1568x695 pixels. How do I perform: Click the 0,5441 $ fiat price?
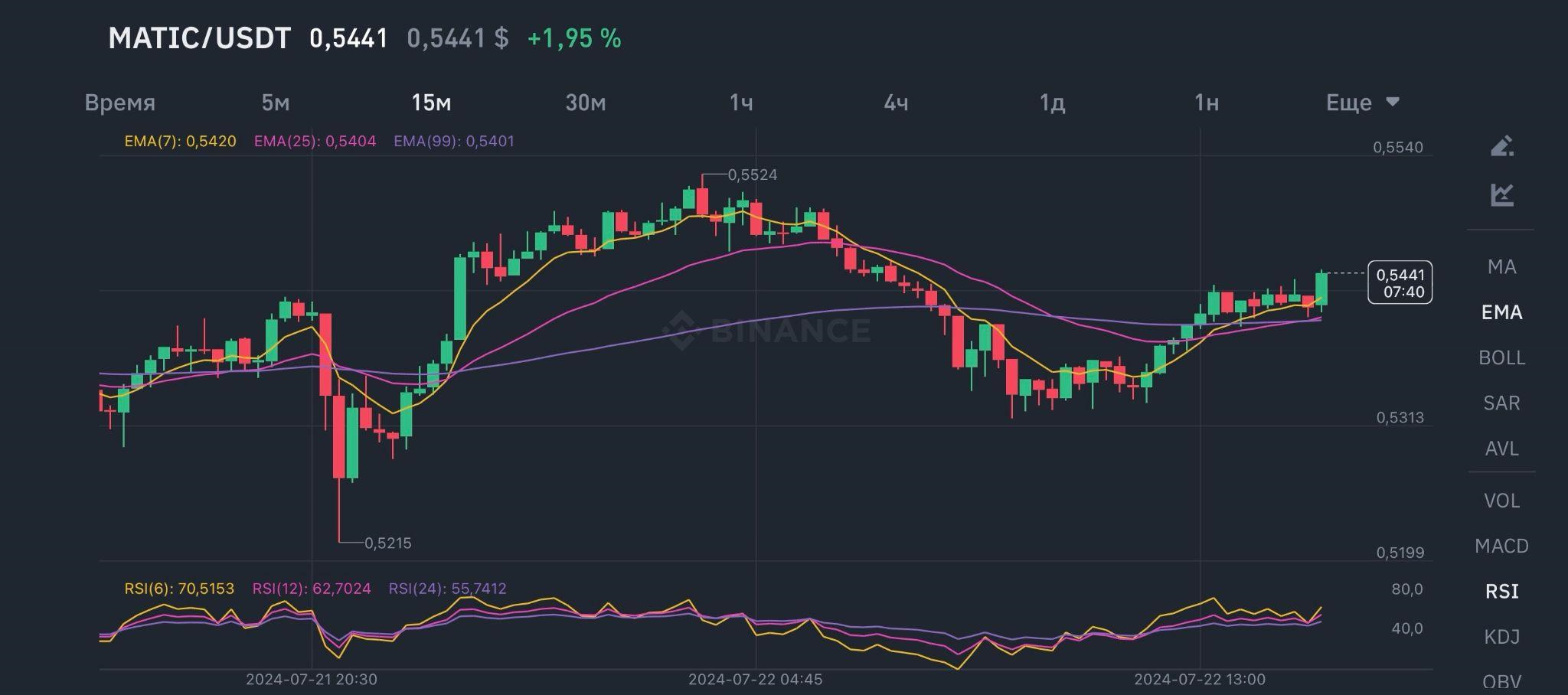point(457,38)
